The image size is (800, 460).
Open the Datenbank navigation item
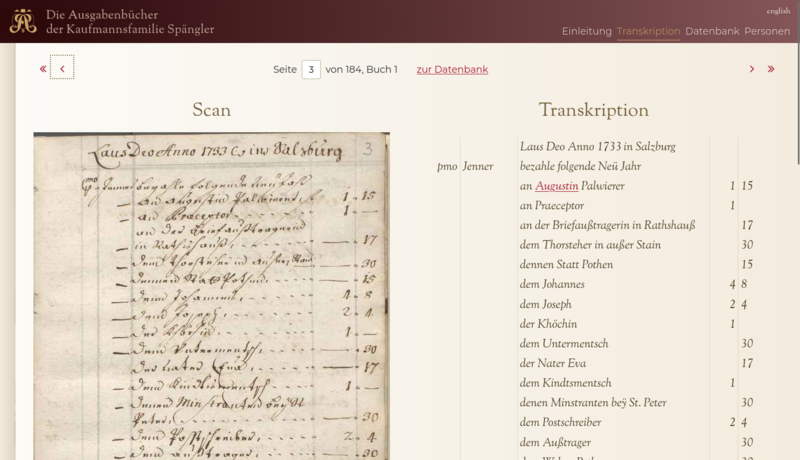[712, 31]
